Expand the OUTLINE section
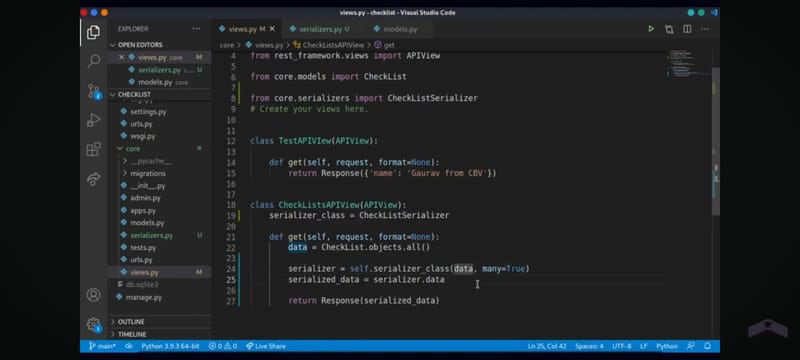This screenshot has height=360, width=800. point(131,322)
